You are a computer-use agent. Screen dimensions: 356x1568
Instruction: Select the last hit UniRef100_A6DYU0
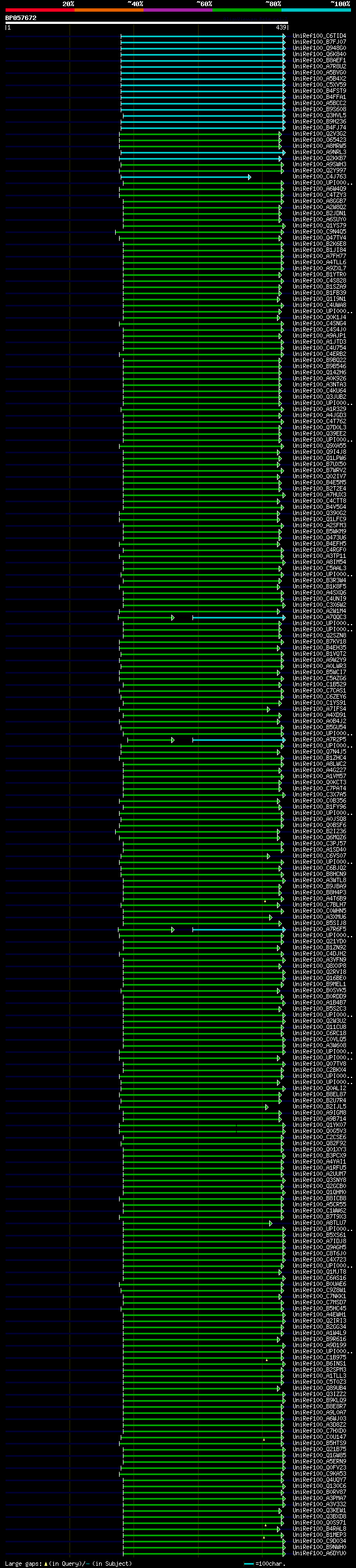319,1553
